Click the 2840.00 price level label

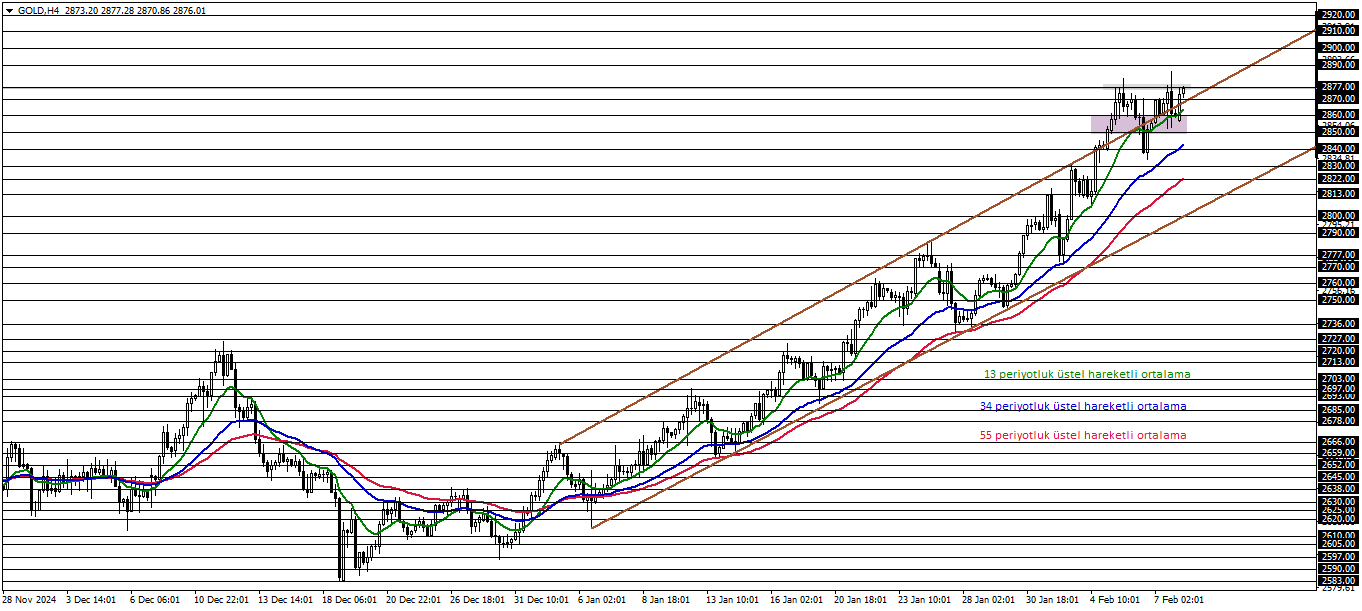[x=1338, y=149]
